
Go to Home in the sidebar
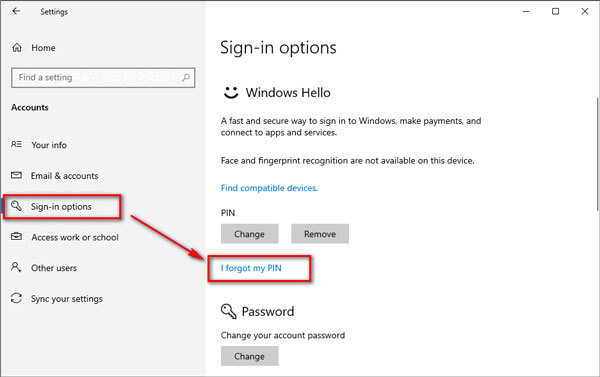(x=43, y=48)
